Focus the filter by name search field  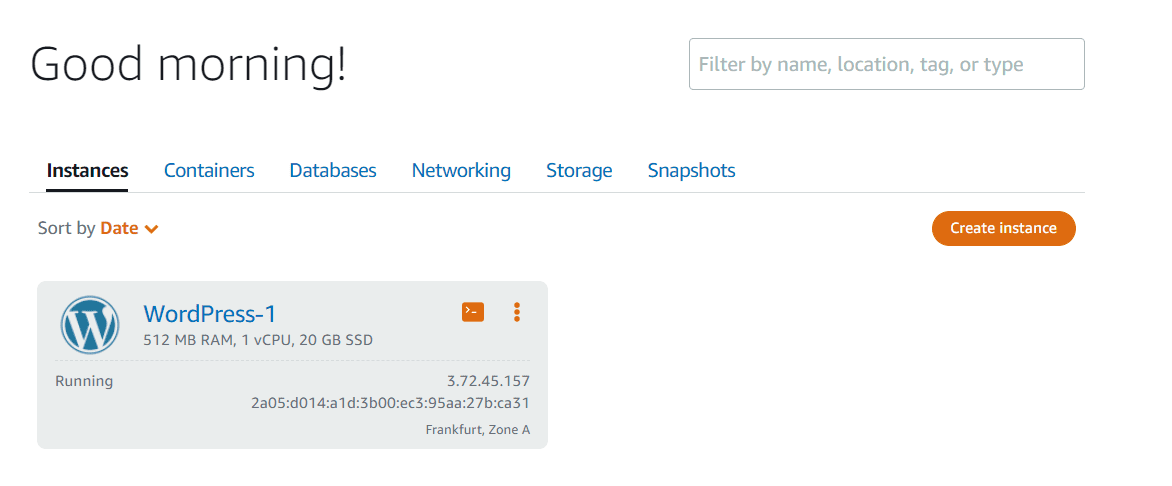pos(886,64)
